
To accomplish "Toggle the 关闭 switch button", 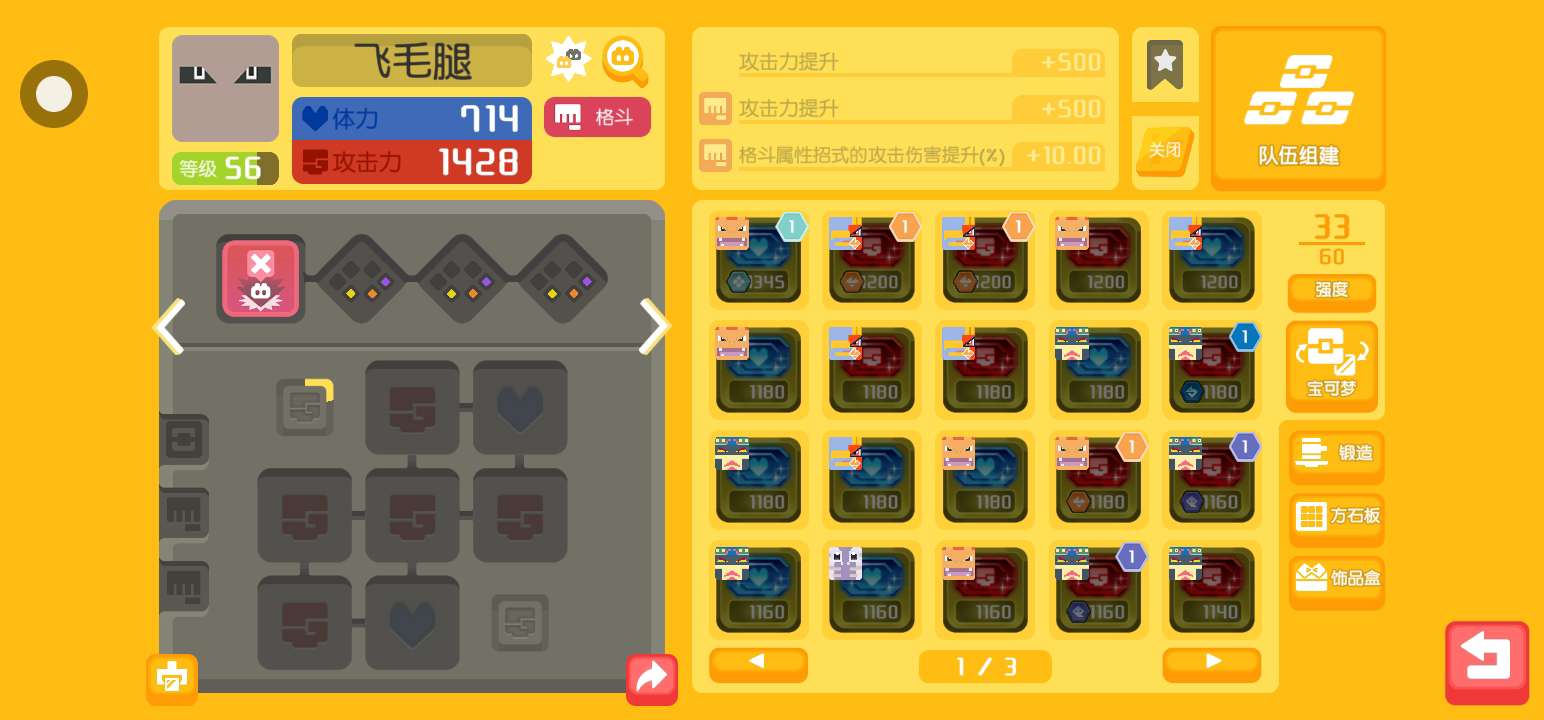I will pyautogui.click(x=1165, y=152).
